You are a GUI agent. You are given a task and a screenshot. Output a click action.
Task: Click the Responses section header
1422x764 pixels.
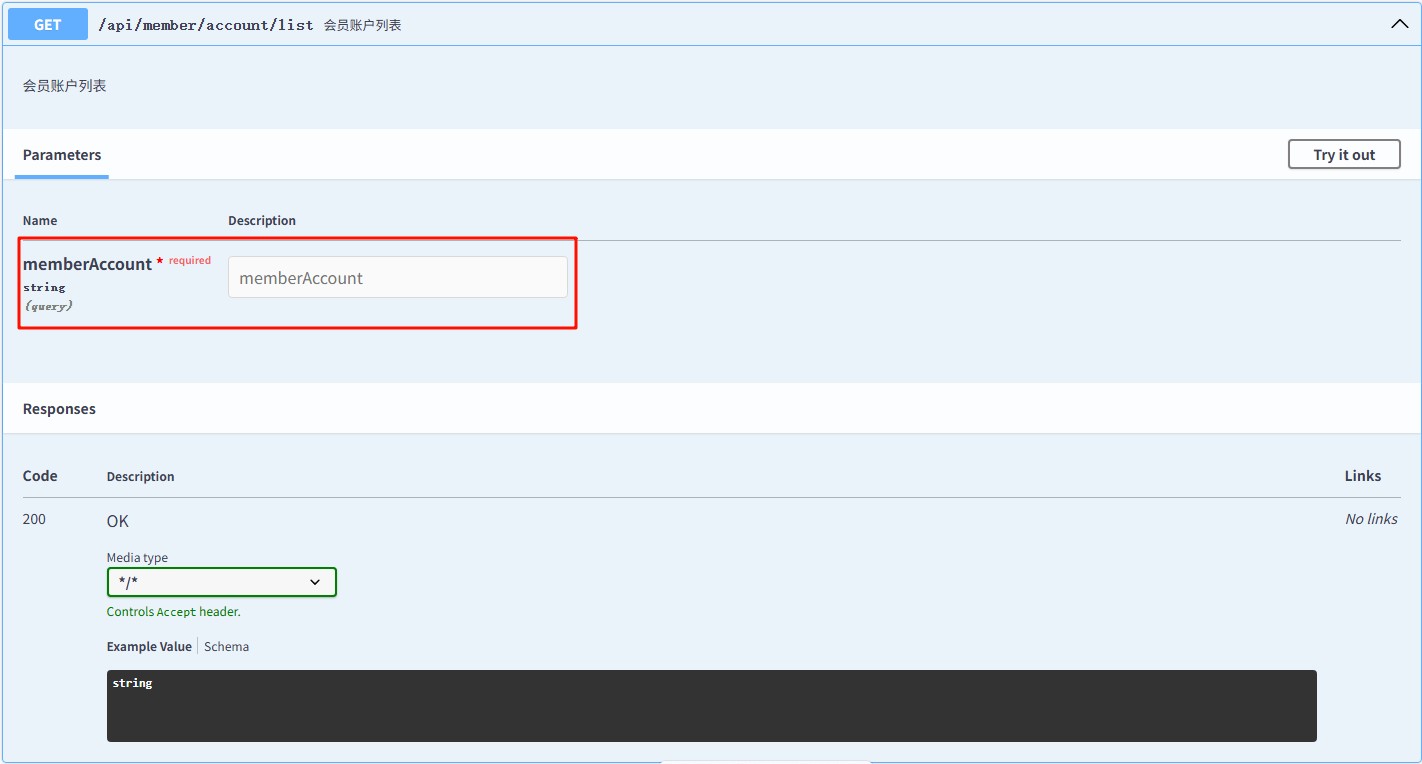[x=59, y=409]
